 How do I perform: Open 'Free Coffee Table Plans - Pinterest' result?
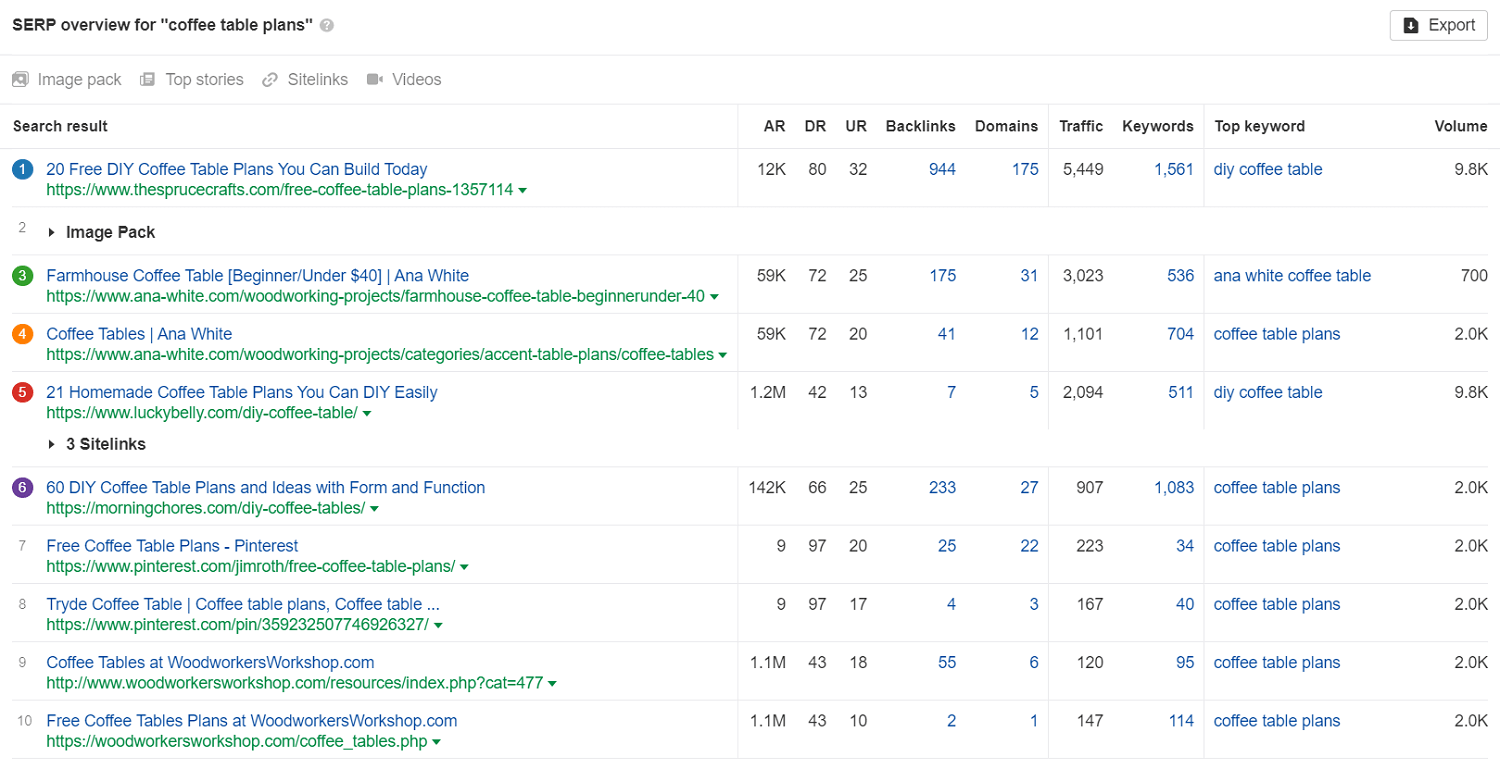coord(172,545)
